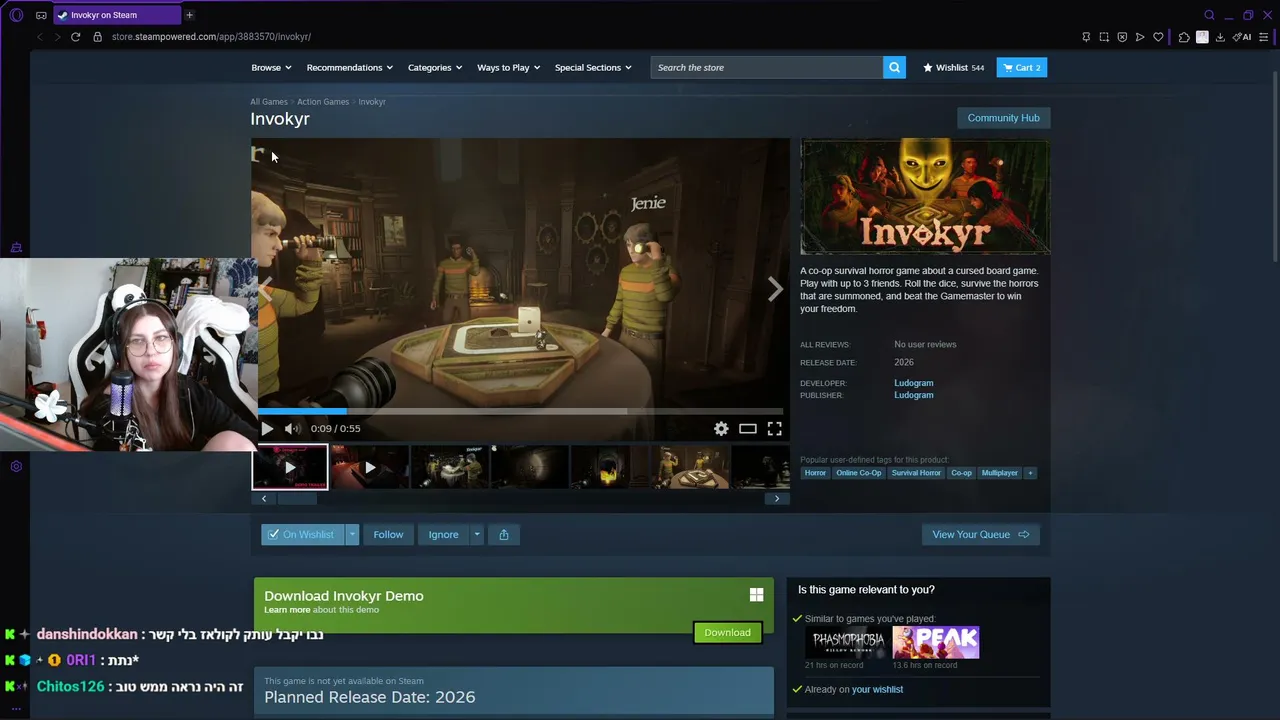Click the Opera browser logo menu
Viewport: 1280px width, 720px height.
pyautogui.click(x=16, y=15)
